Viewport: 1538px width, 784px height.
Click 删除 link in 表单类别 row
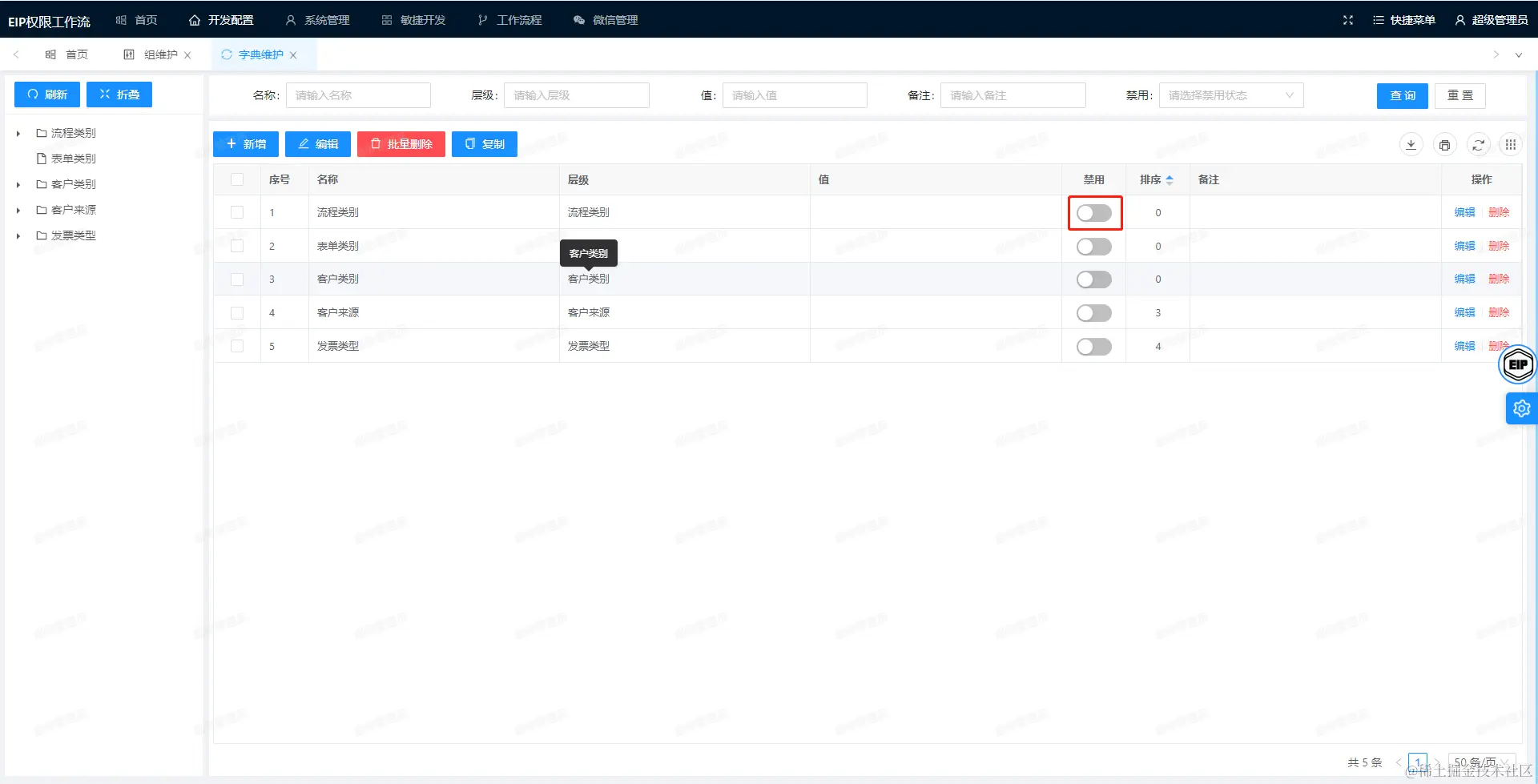click(1499, 246)
